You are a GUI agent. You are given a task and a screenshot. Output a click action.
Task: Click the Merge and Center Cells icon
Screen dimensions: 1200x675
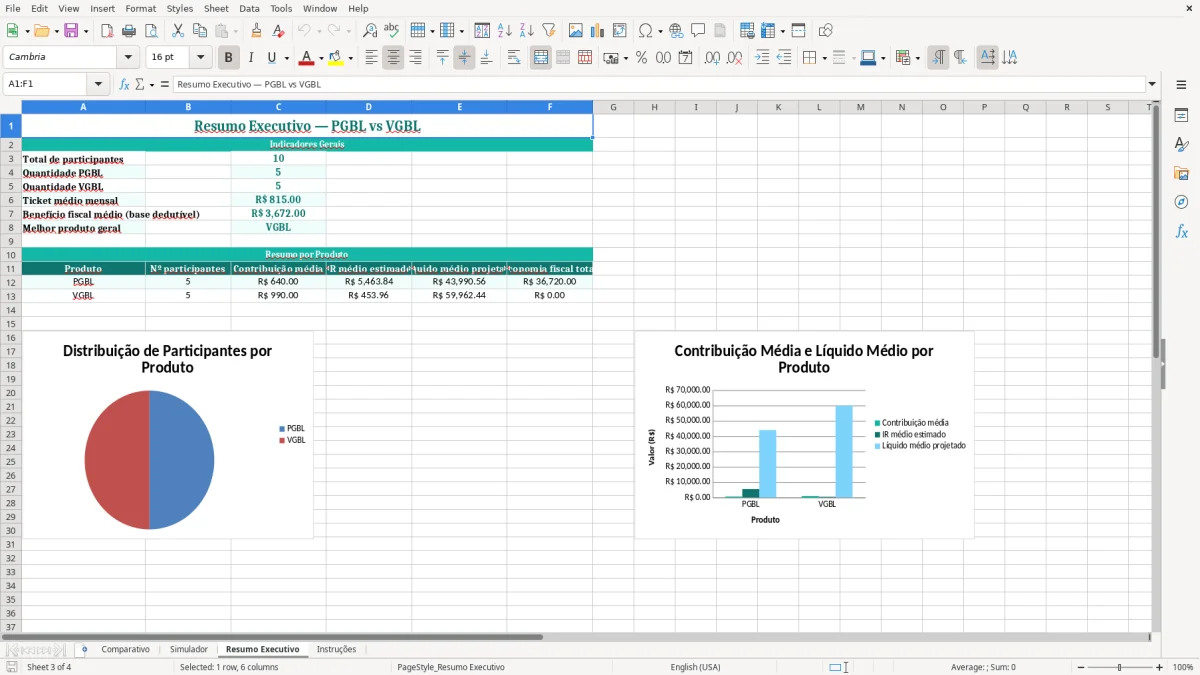tap(541, 58)
